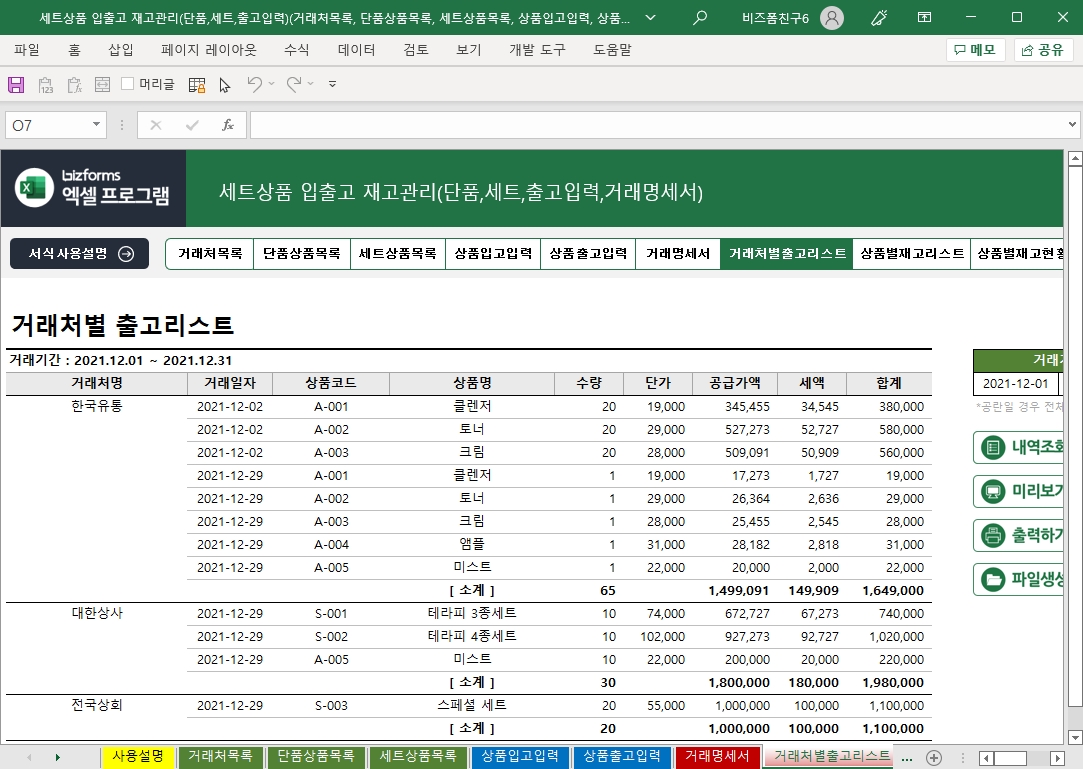This screenshot has width=1083, height=769.
Task: Click the Insert Function fx icon
Action: click(228, 125)
